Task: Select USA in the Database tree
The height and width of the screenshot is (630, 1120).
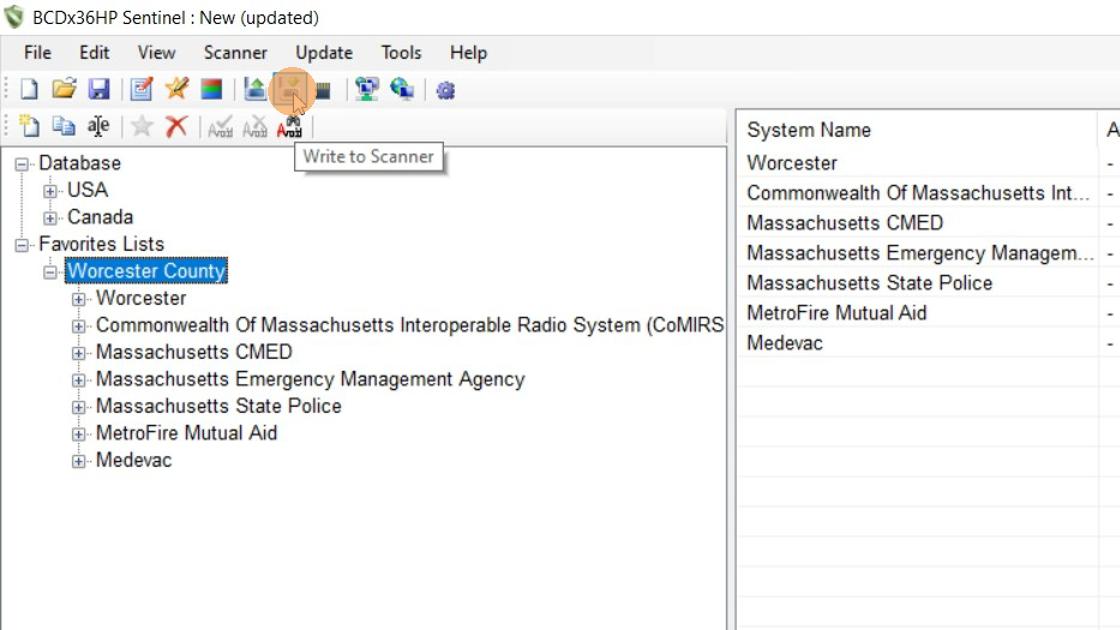Action: point(87,190)
